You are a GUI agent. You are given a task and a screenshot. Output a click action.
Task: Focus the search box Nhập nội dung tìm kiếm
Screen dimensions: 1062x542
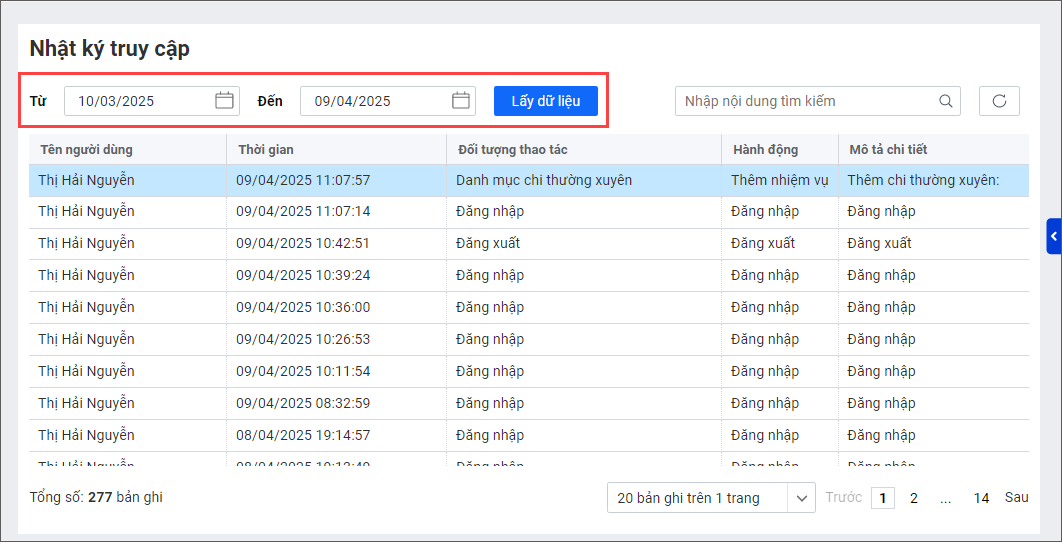[x=805, y=101]
